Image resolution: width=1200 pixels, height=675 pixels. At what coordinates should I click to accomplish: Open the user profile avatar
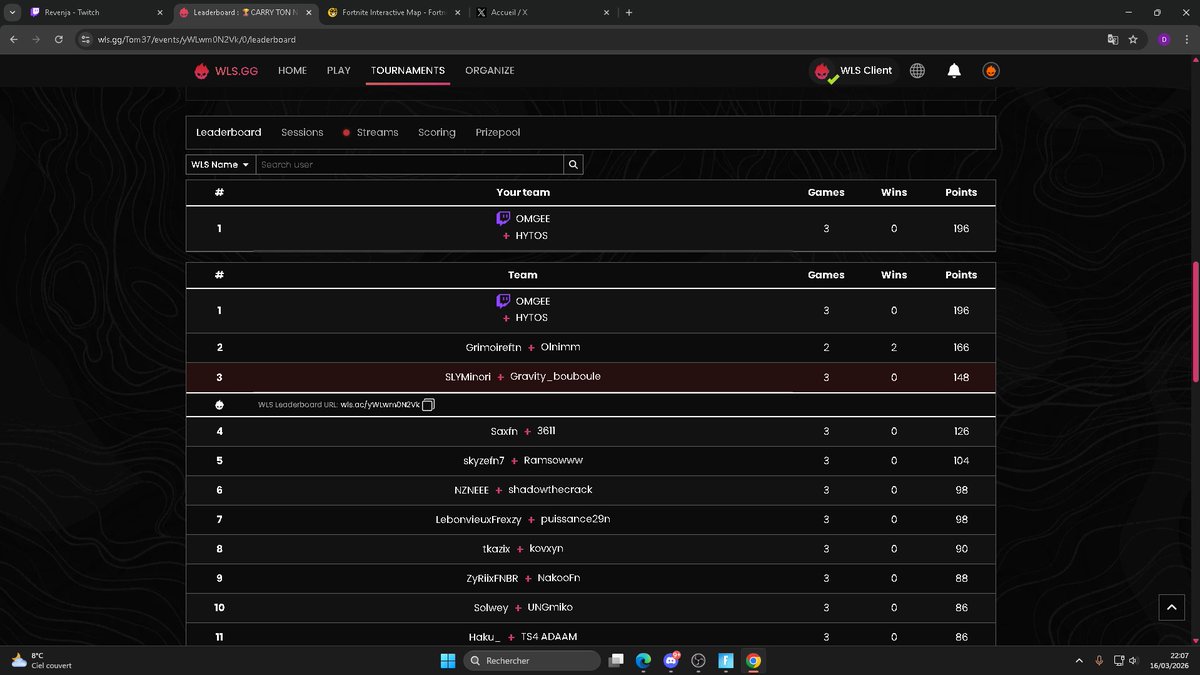coord(990,71)
